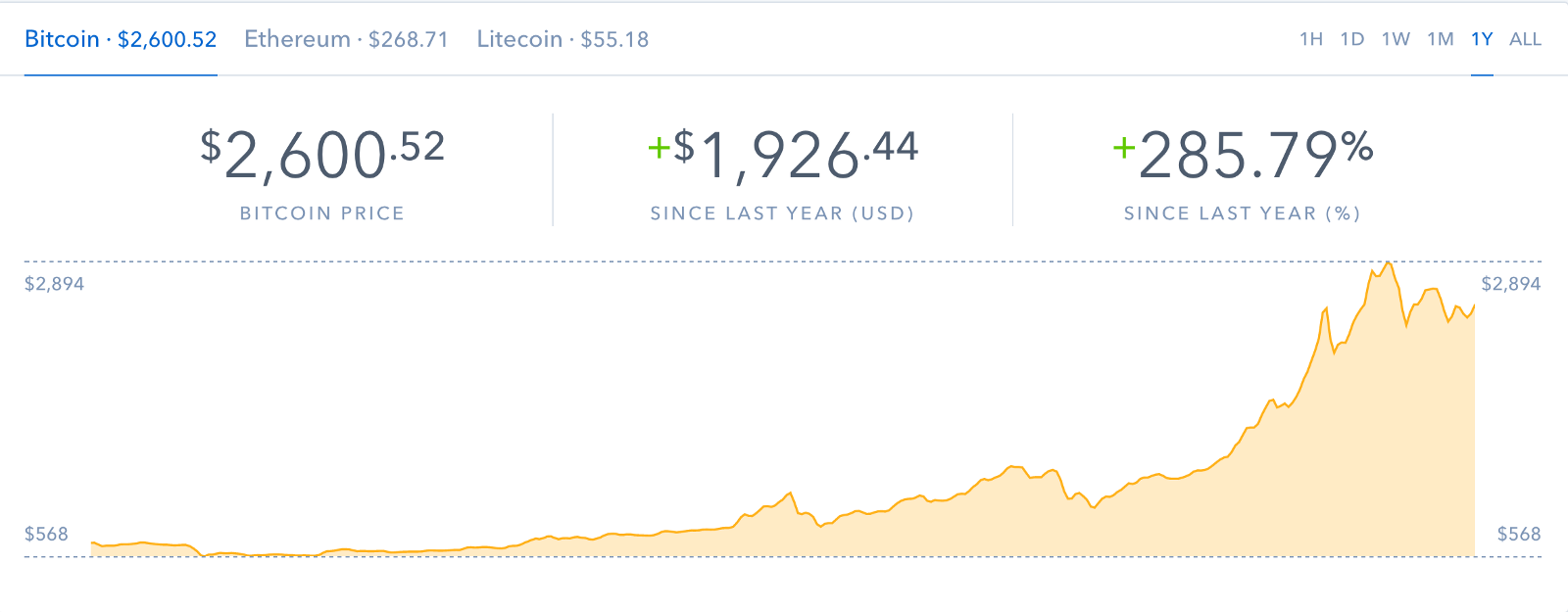Switch to the Bitcoin price tab

click(121, 40)
